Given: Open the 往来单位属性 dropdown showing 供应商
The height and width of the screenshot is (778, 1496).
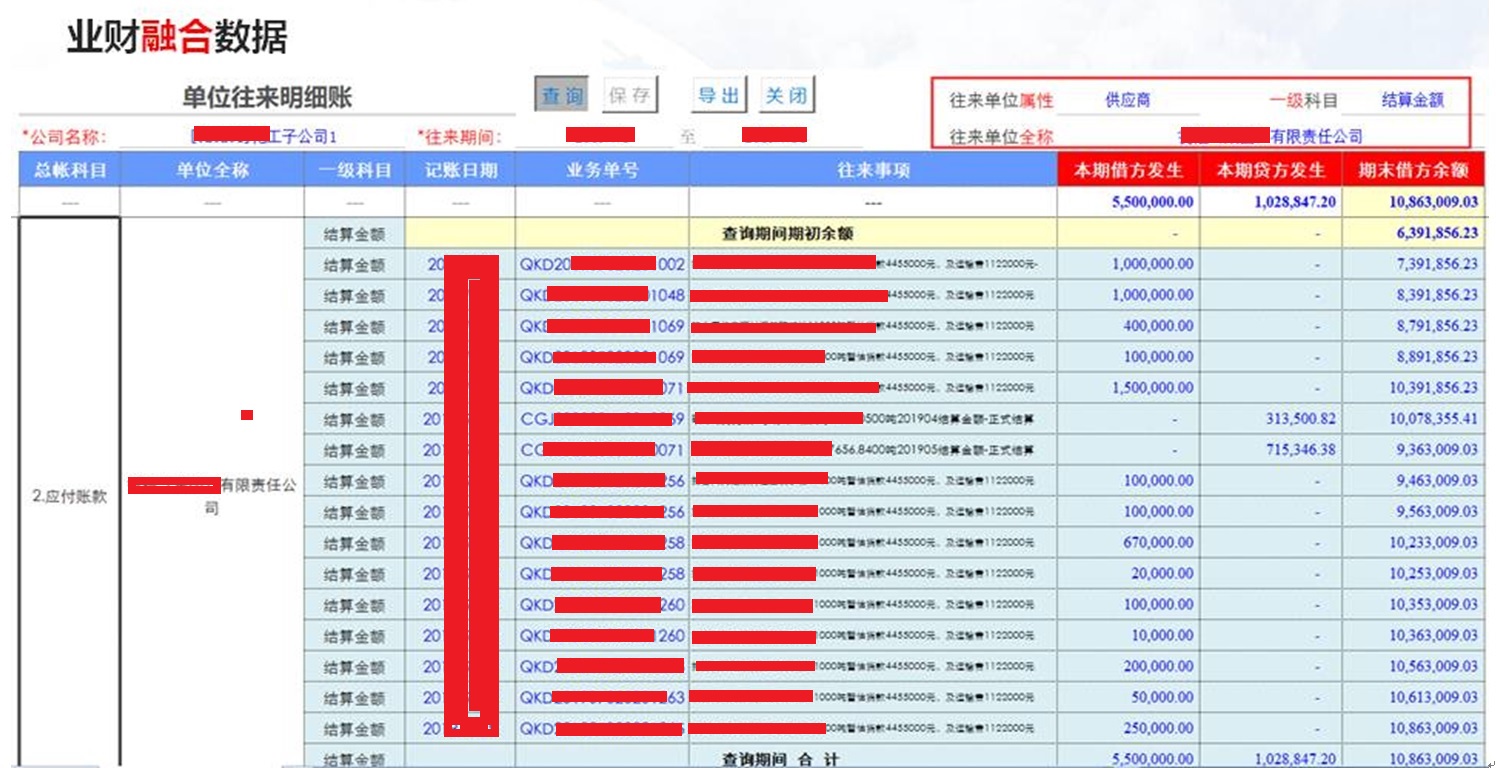Looking at the screenshot, I should (x=1127, y=100).
